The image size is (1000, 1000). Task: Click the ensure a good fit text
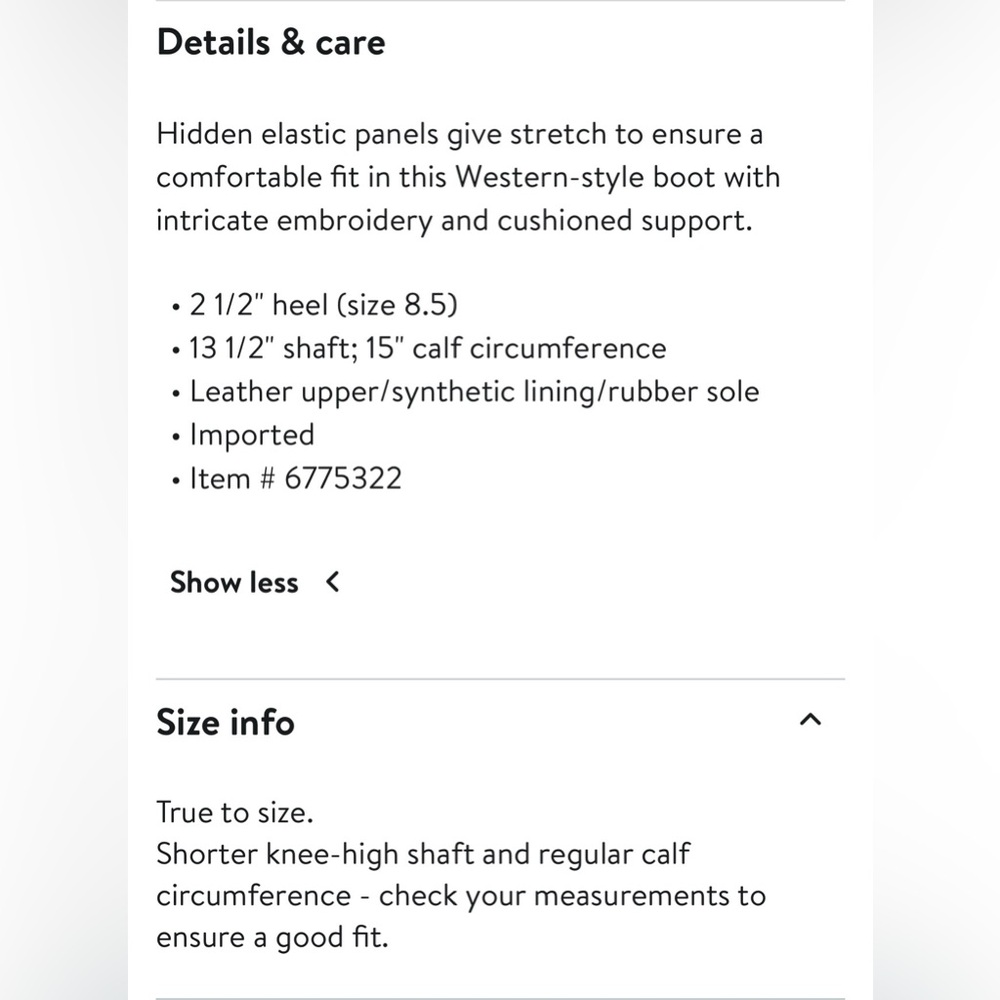pos(272,938)
